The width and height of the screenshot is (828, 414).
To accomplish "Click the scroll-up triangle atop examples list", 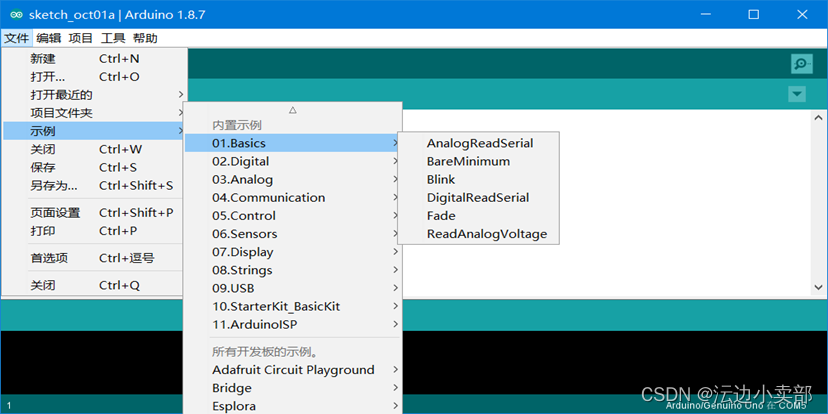I will [293, 110].
